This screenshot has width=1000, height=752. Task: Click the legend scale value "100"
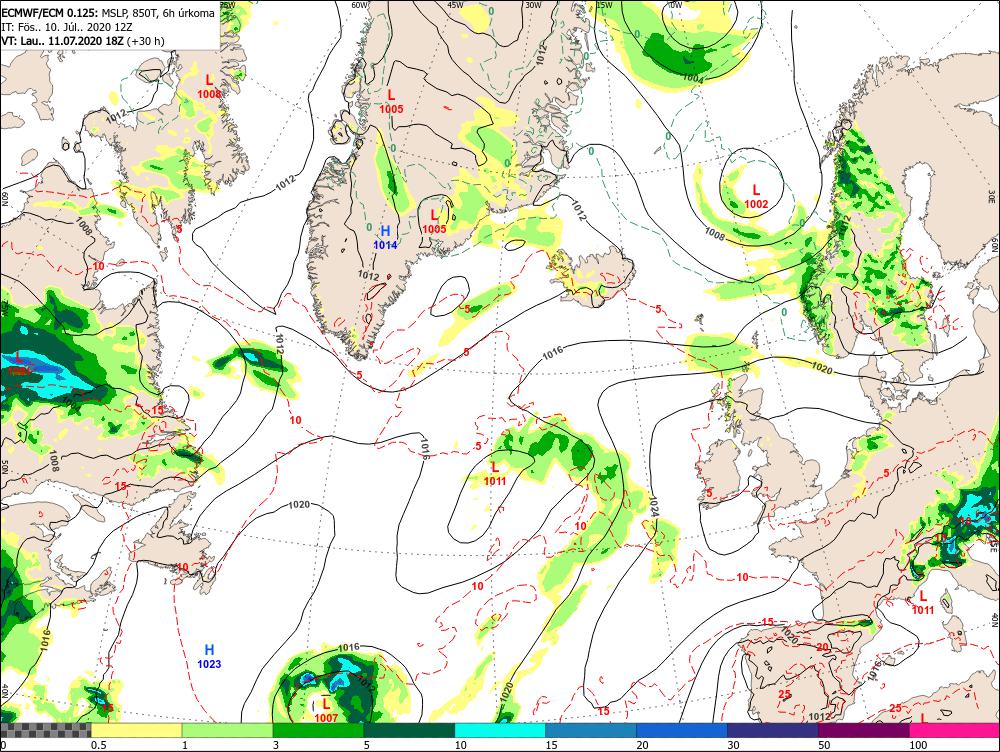point(918,745)
